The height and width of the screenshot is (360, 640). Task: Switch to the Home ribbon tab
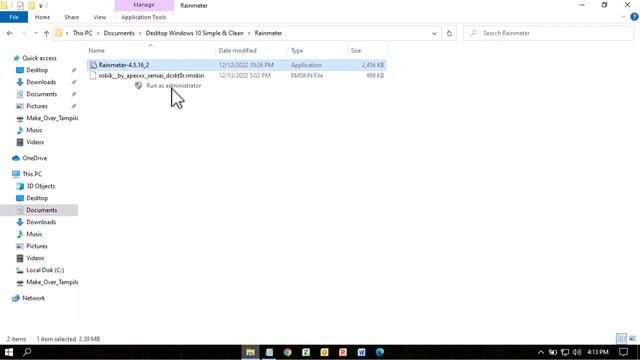(x=42, y=17)
